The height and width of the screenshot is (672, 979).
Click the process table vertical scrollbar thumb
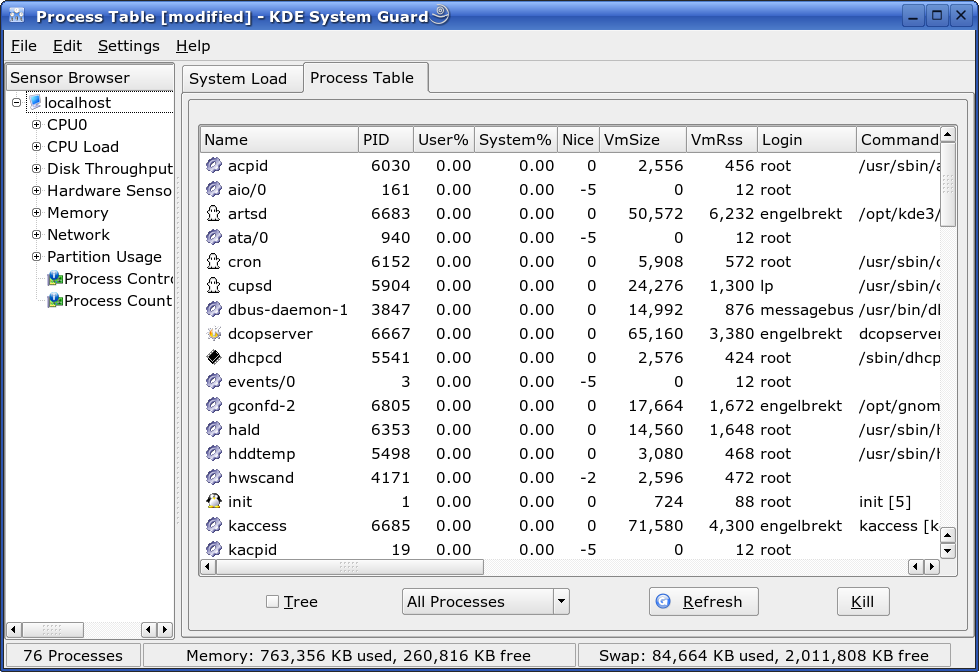click(x=948, y=184)
